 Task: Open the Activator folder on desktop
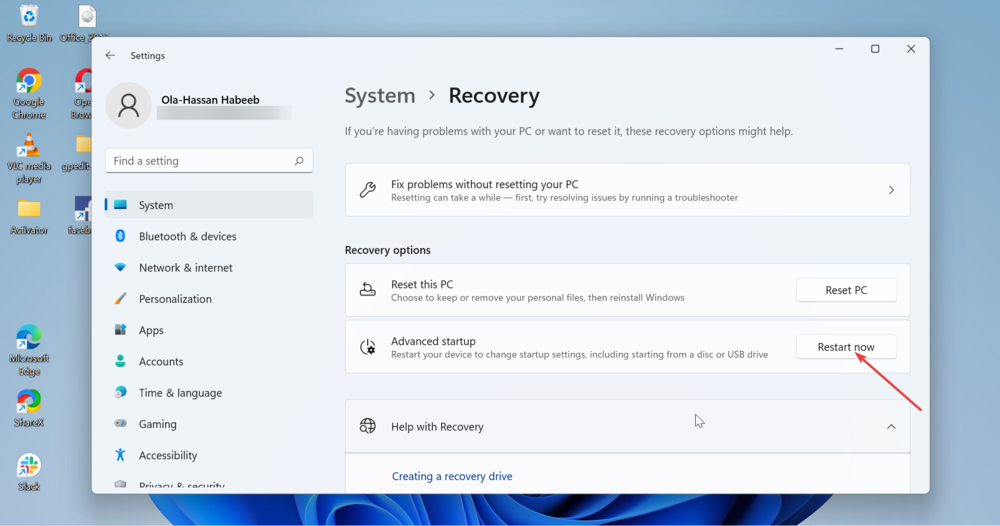[29, 217]
